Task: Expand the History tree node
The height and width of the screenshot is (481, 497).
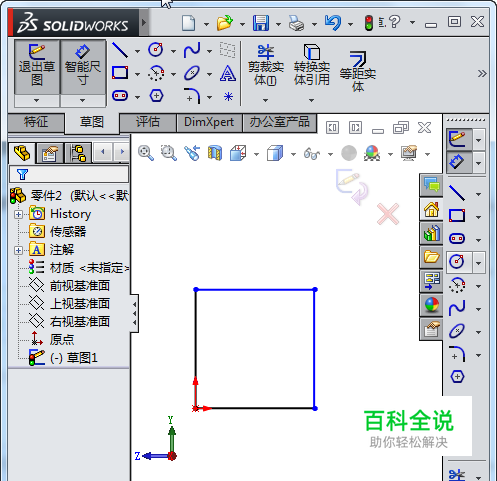Action: [x=19, y=214]
